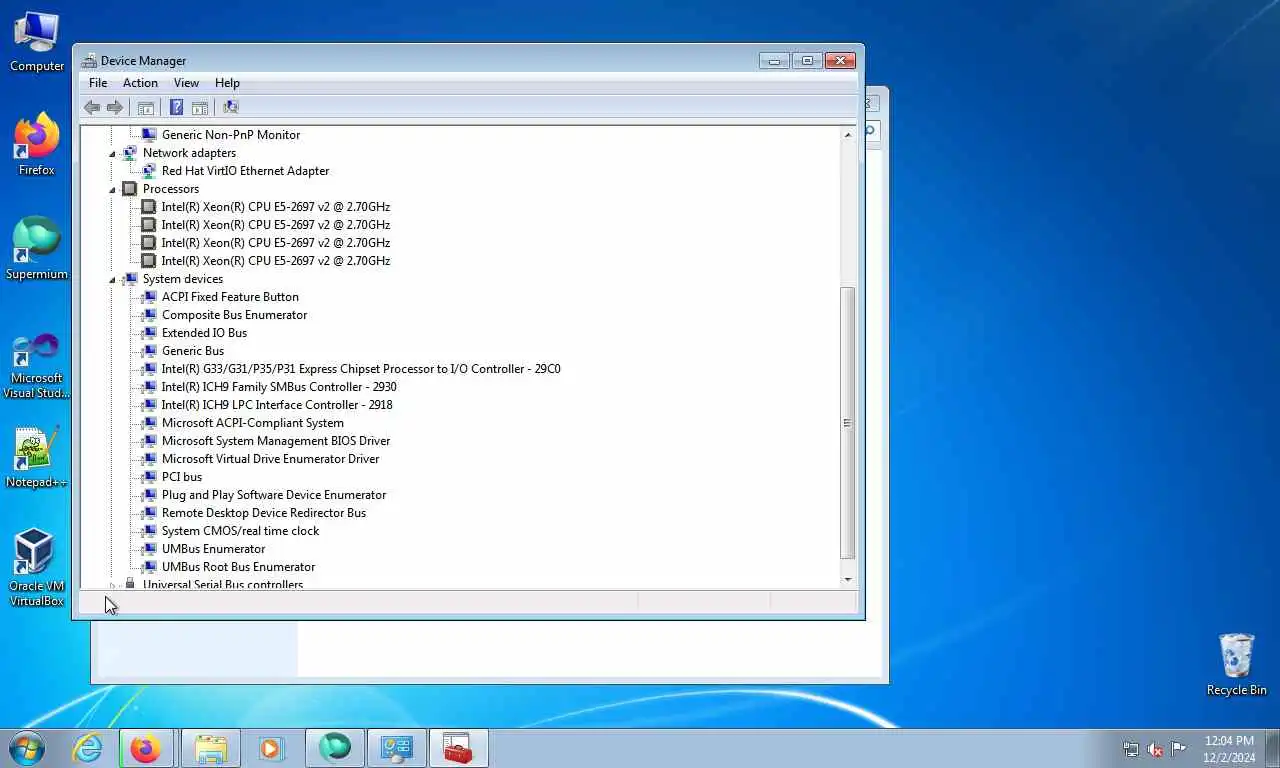
Task: Click the Scan for hardware changes icon
Action: pyautogui.click(x=231, y=107)
